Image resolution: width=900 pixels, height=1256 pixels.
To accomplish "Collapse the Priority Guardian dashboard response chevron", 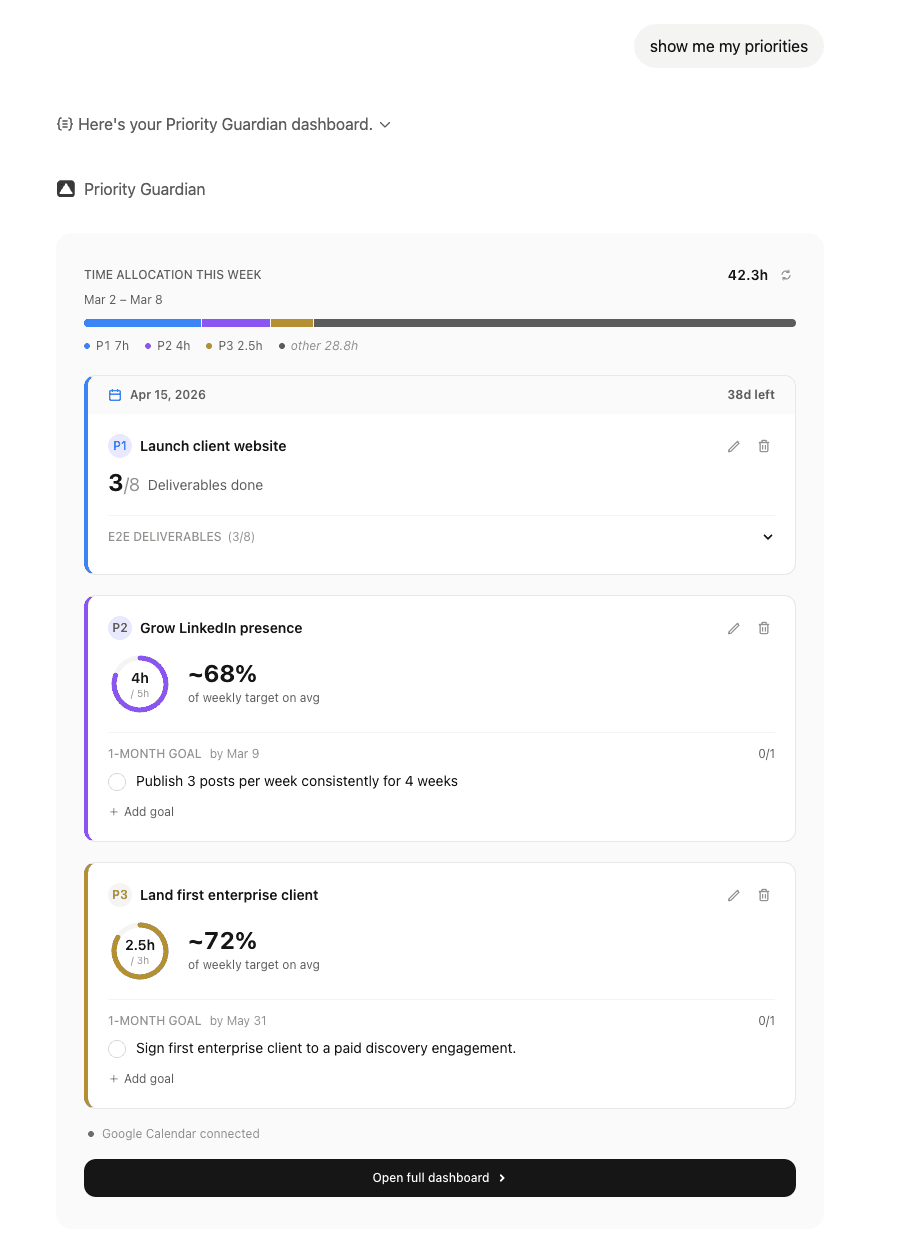I will (x=385, y=125).
